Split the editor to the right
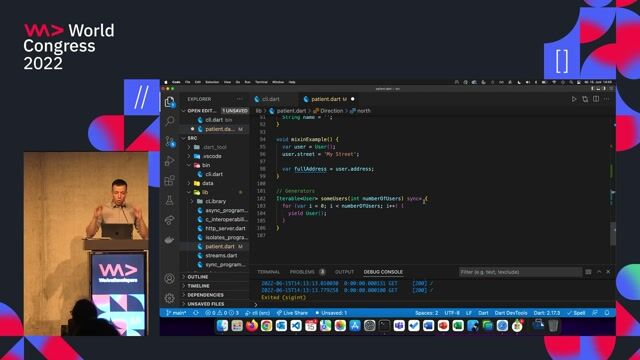Image resolution: width=640 pixels, height=360 pixels. pyautogui.click(x=596, y=99)
